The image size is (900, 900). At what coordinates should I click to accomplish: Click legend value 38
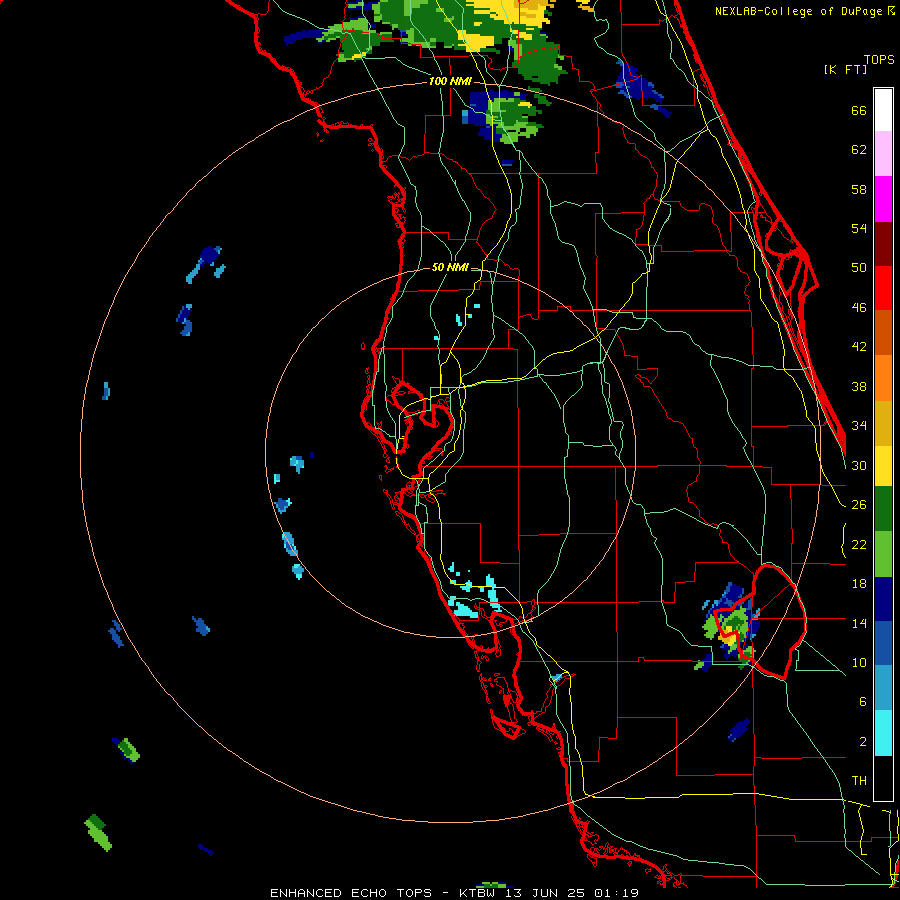coord(859,386)
